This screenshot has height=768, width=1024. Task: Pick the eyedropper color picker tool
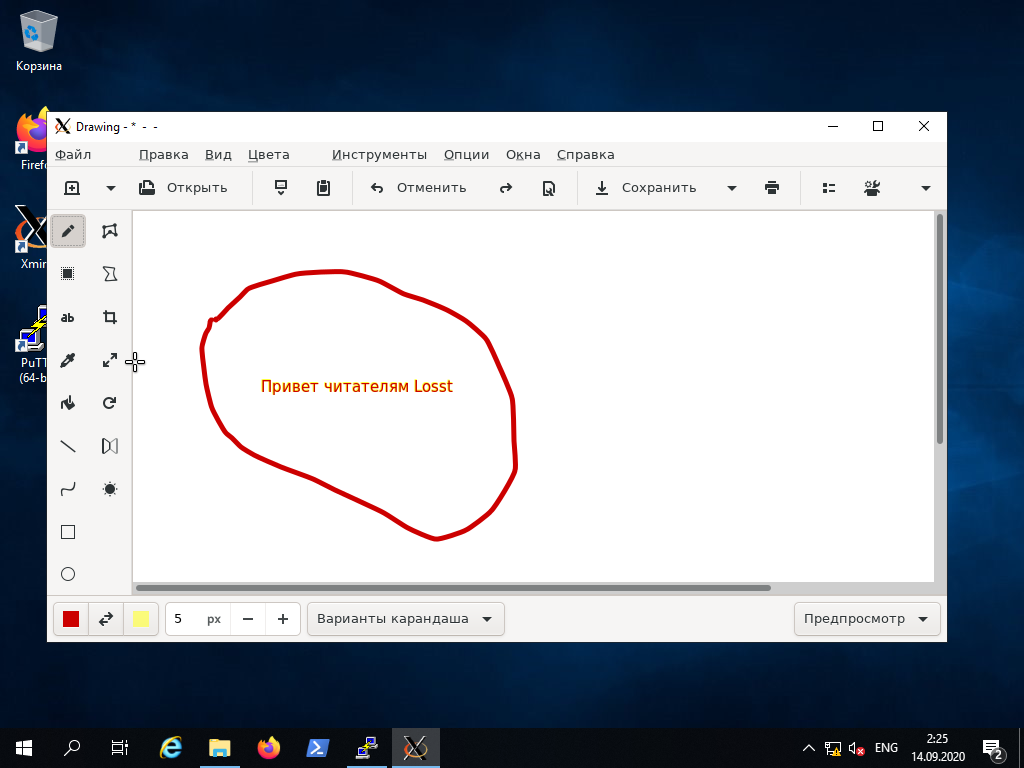point(68,361)
